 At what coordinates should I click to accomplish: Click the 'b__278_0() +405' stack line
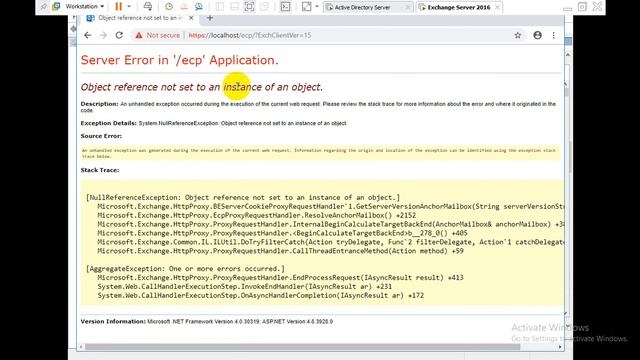pyautogui.click(x=282, y=233)
